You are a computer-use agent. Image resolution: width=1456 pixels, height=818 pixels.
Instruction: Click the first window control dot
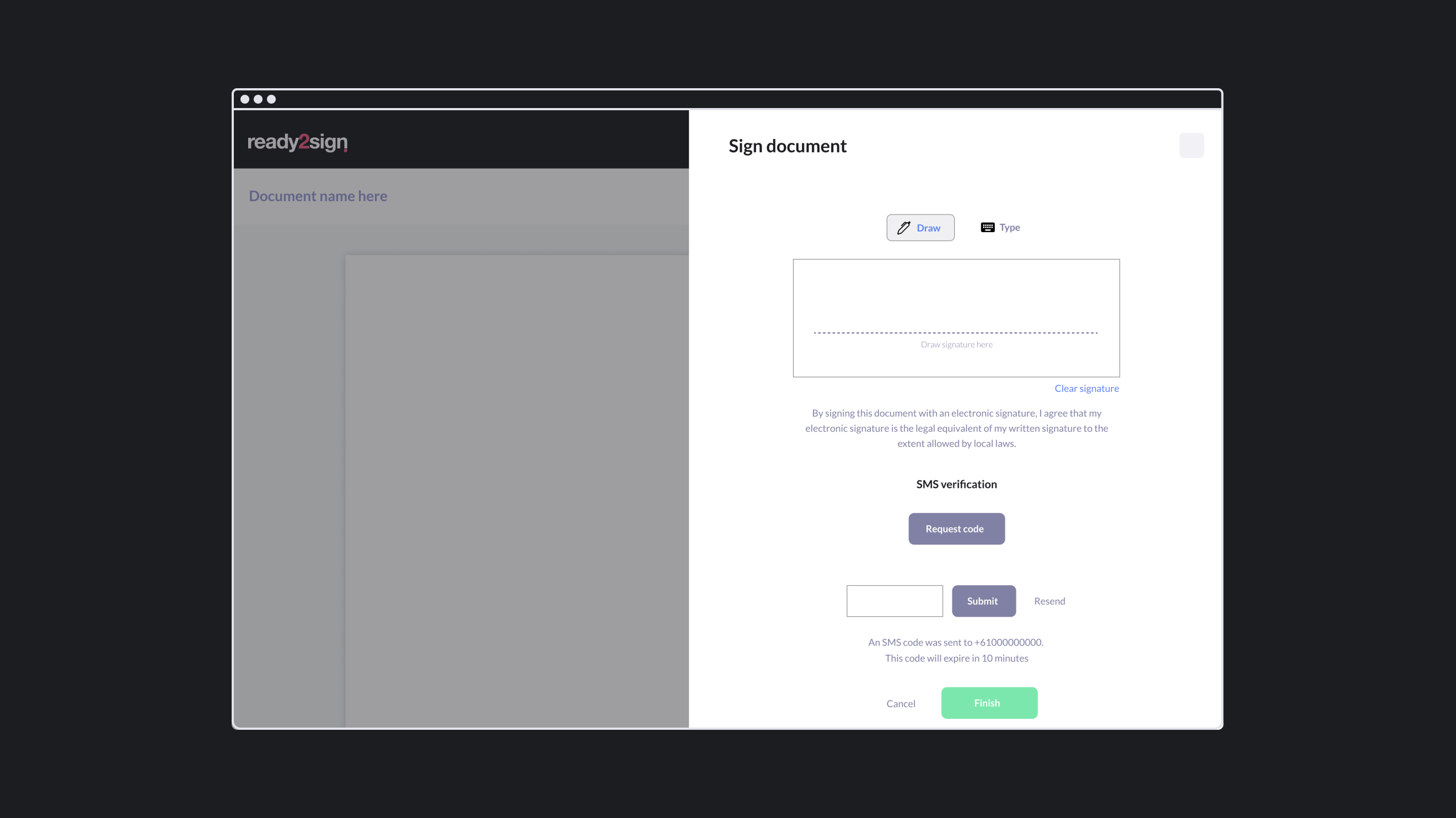tap(245, 99)
